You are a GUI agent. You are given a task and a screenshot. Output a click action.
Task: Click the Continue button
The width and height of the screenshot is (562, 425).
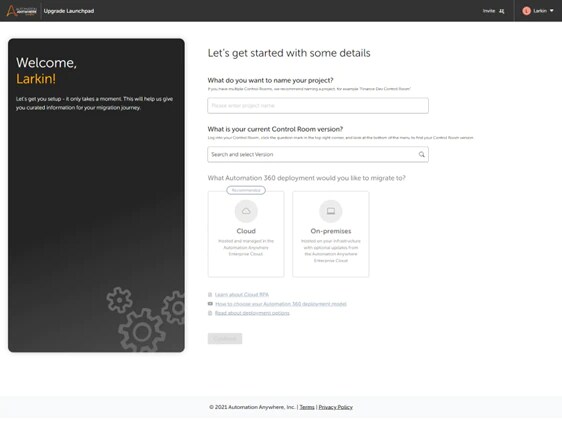pos(225,339)
